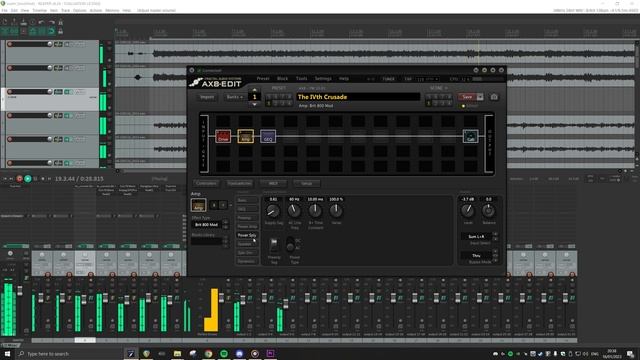Open Spotify from the taskbar
Image resolution: width=640 pixels, height=360 pixels.
(224, 353)
